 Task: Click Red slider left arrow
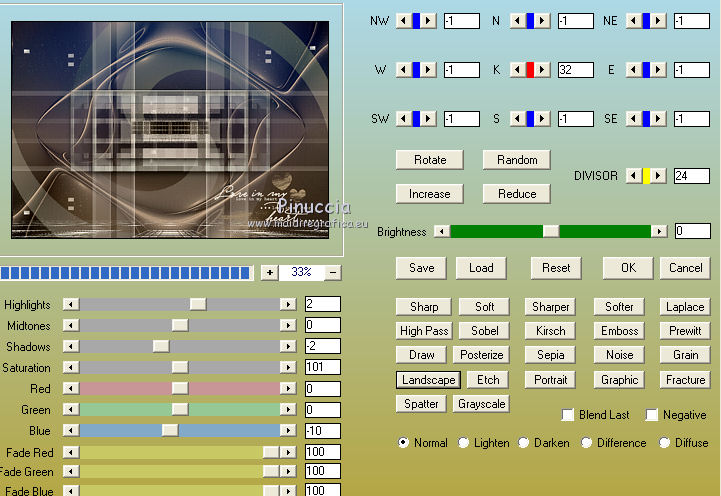tap(71, 388)
